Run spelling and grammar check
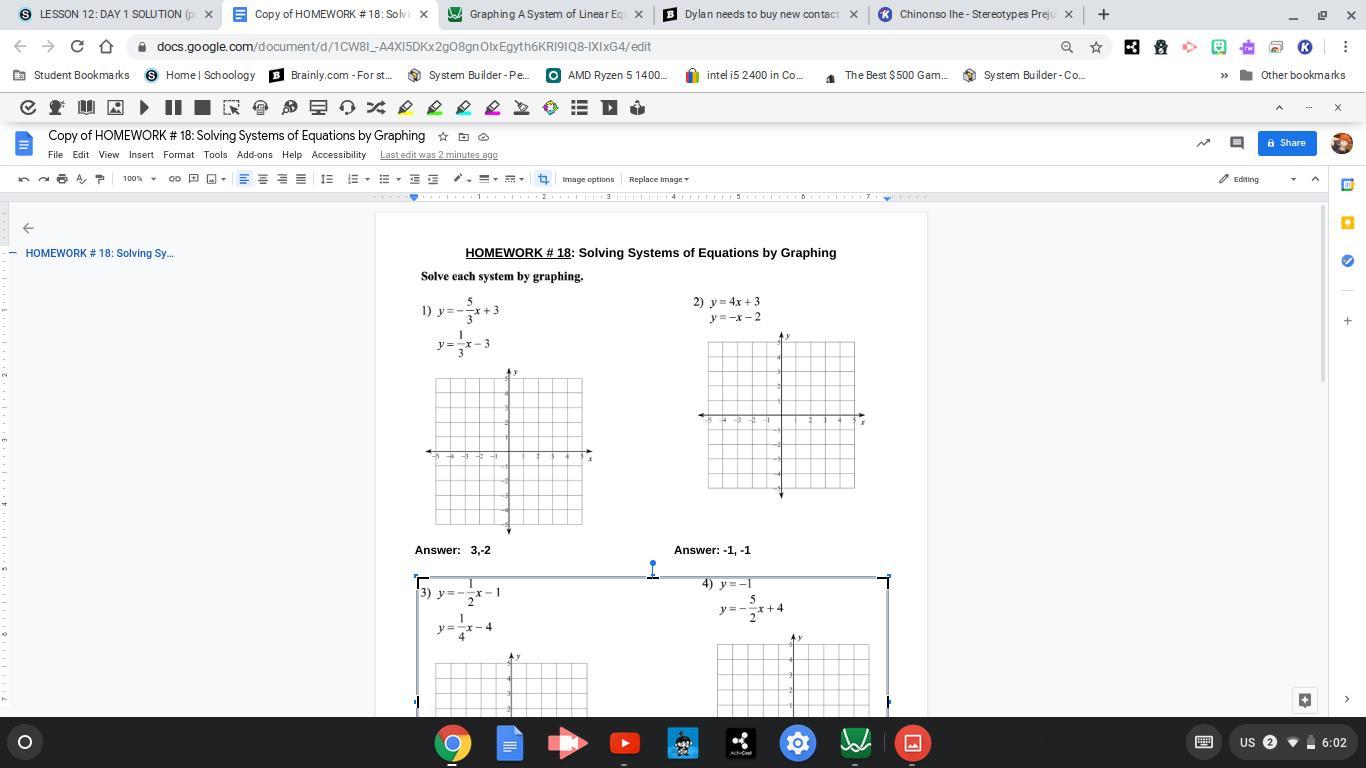The width and height of the screenshot is (1366, 768). (x=81, y=179)
